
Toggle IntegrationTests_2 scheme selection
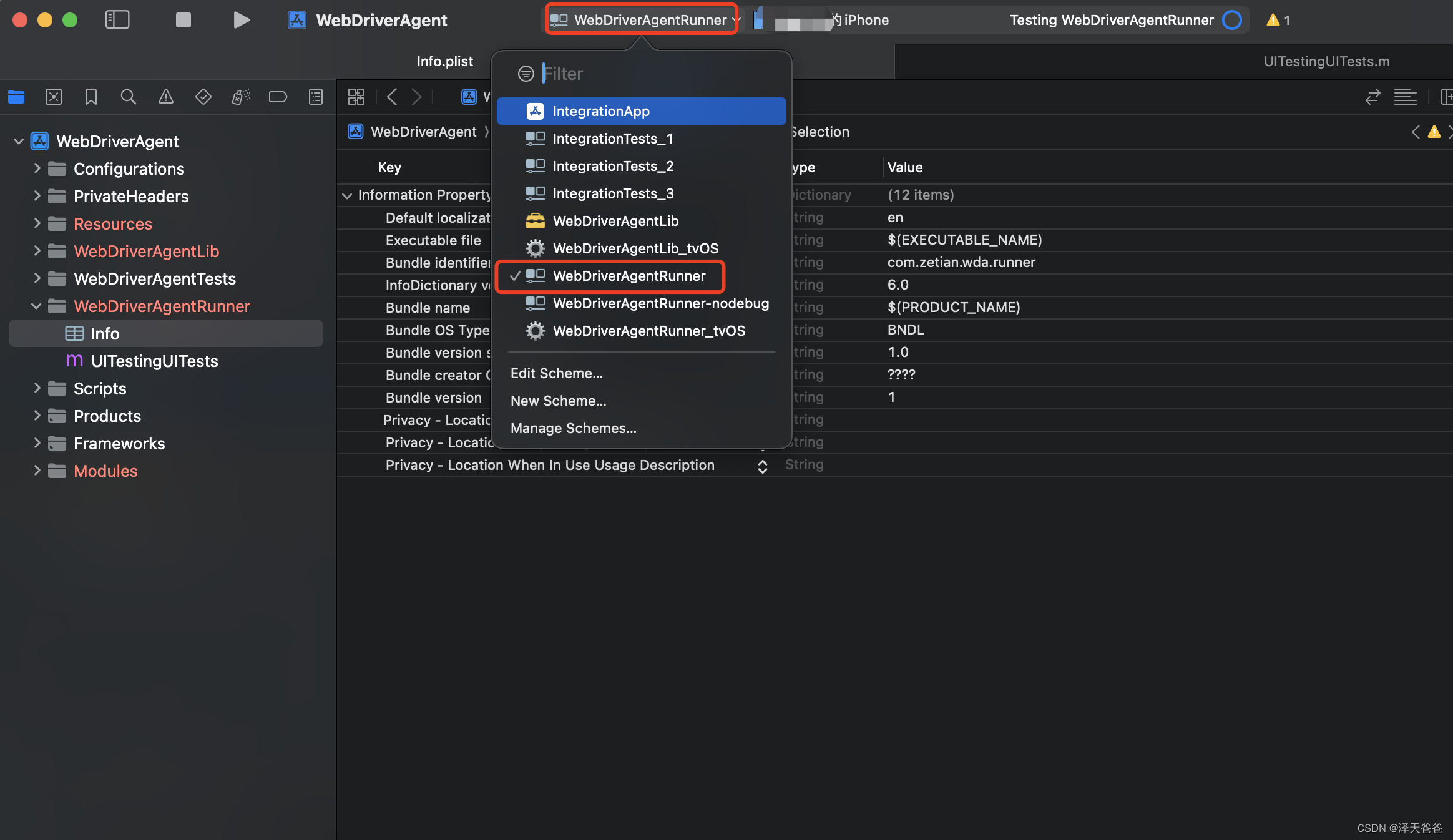(614, 165)
